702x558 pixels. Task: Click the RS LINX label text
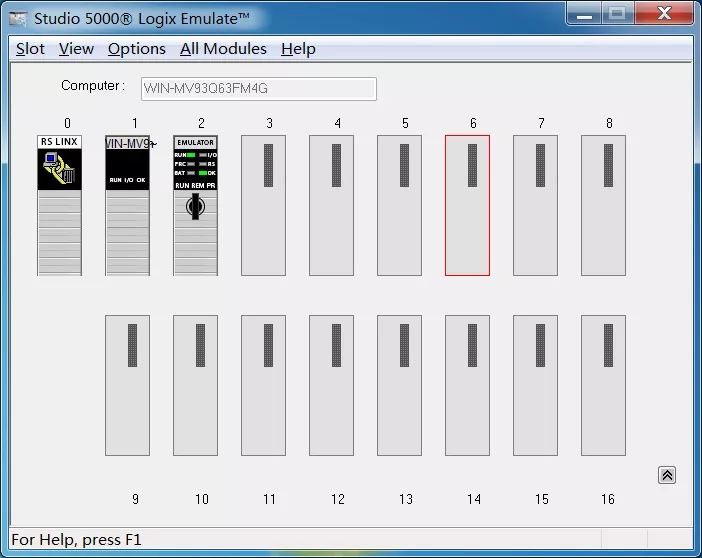tap(59, 142)
